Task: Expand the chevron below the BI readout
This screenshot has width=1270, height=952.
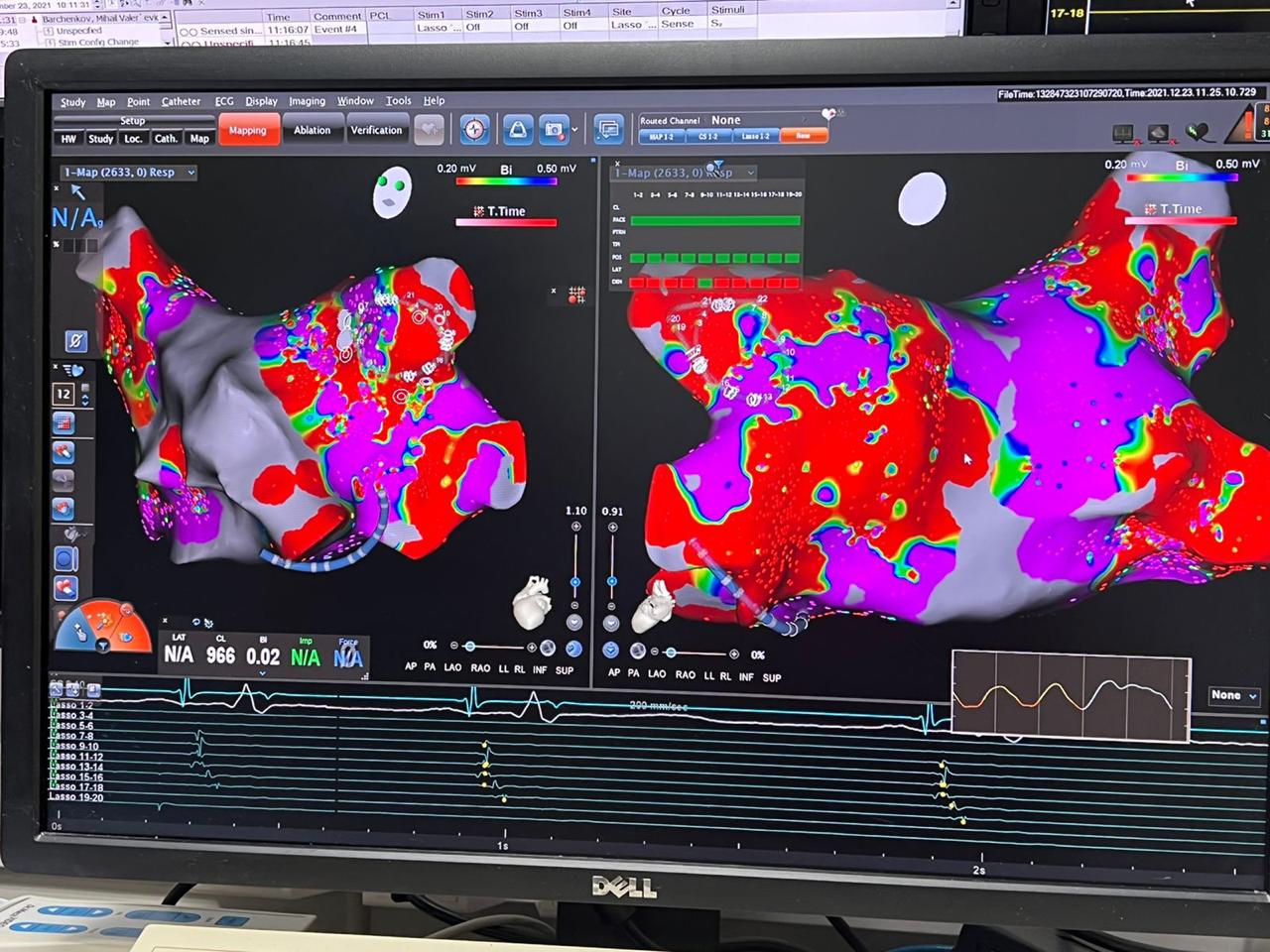Action: point(263,673)
